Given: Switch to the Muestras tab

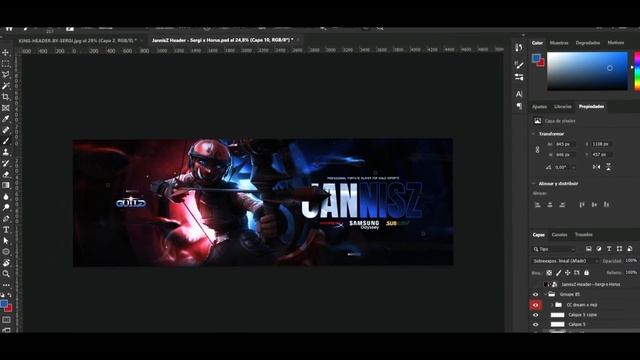Looking at the screenshot, I should point(559,43).
